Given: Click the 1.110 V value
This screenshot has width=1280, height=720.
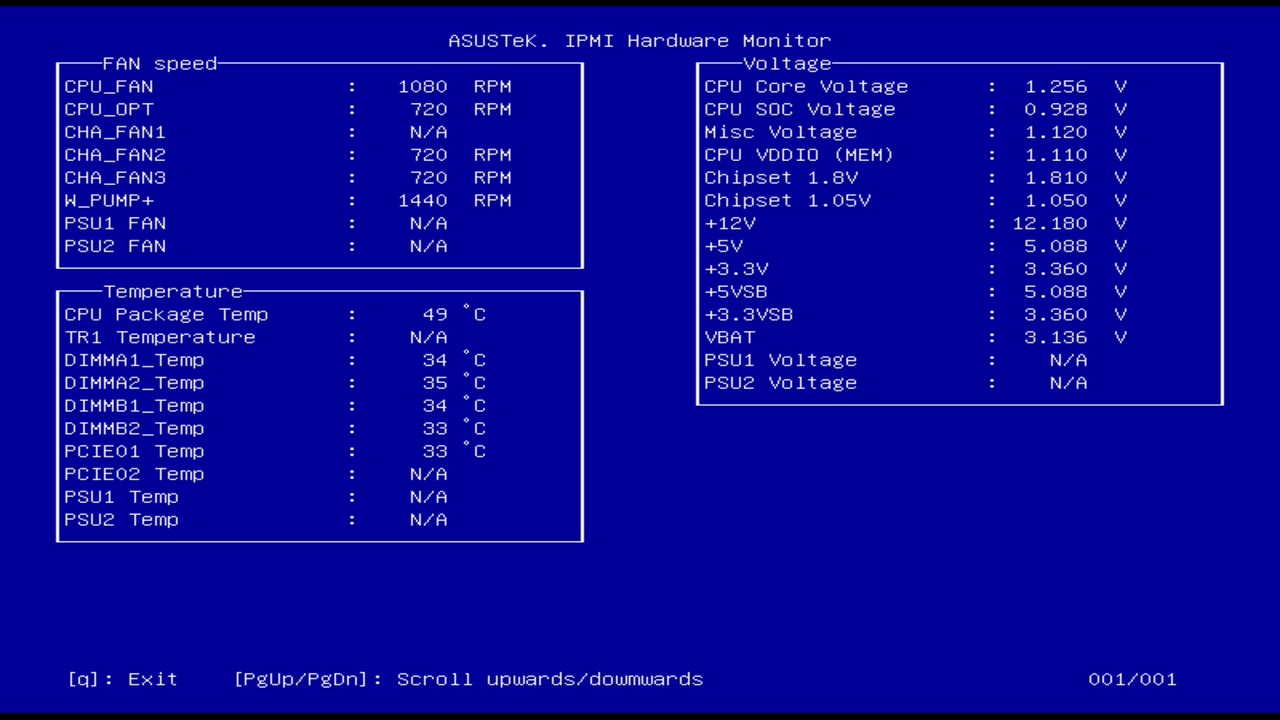Looking at the screenshot, I should (1076, 156).
